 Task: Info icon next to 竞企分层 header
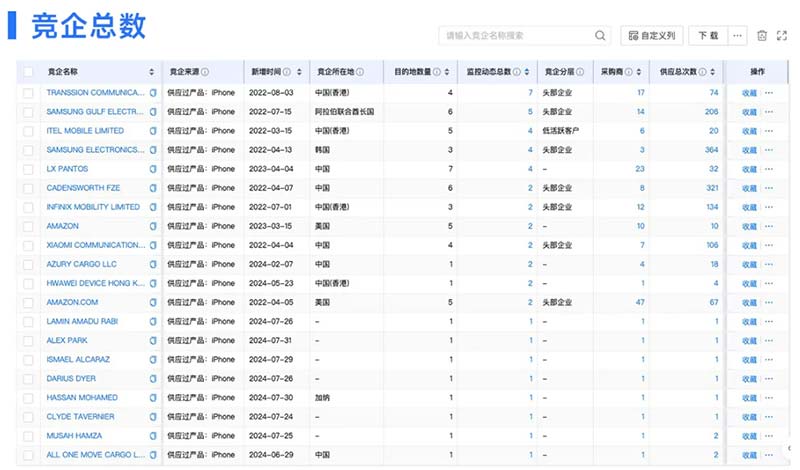pyautogui.click(x=580, y=72)
